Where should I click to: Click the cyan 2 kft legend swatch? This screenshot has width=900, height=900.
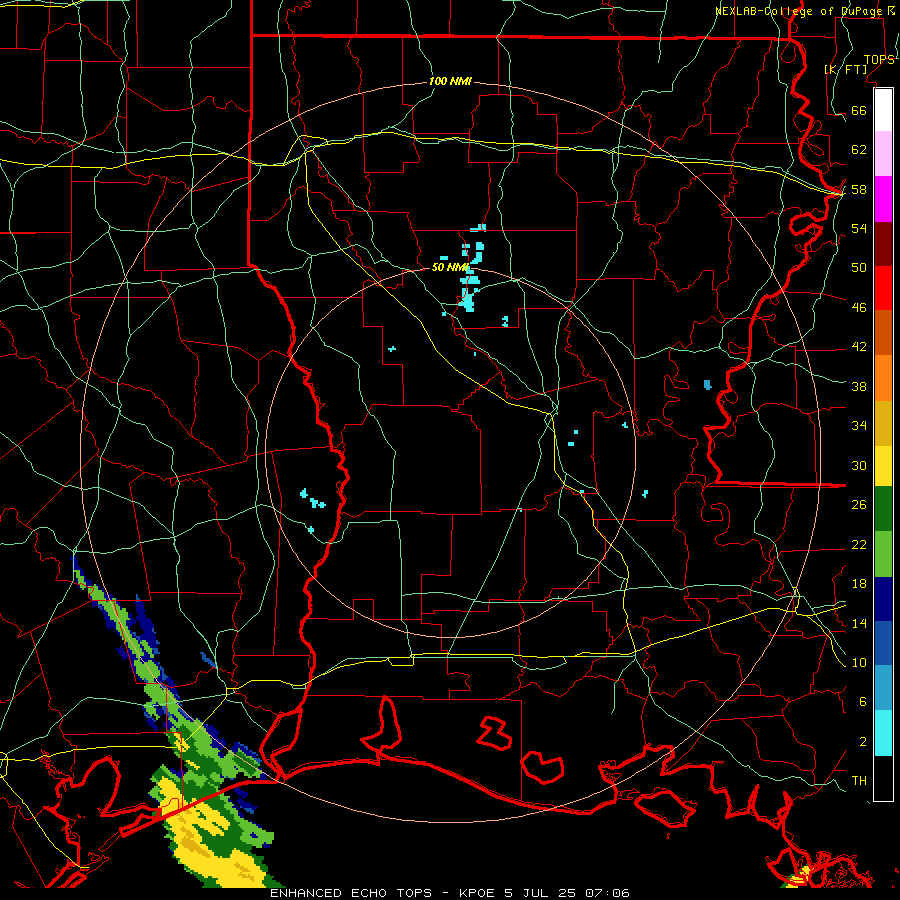tap(883, 733)
